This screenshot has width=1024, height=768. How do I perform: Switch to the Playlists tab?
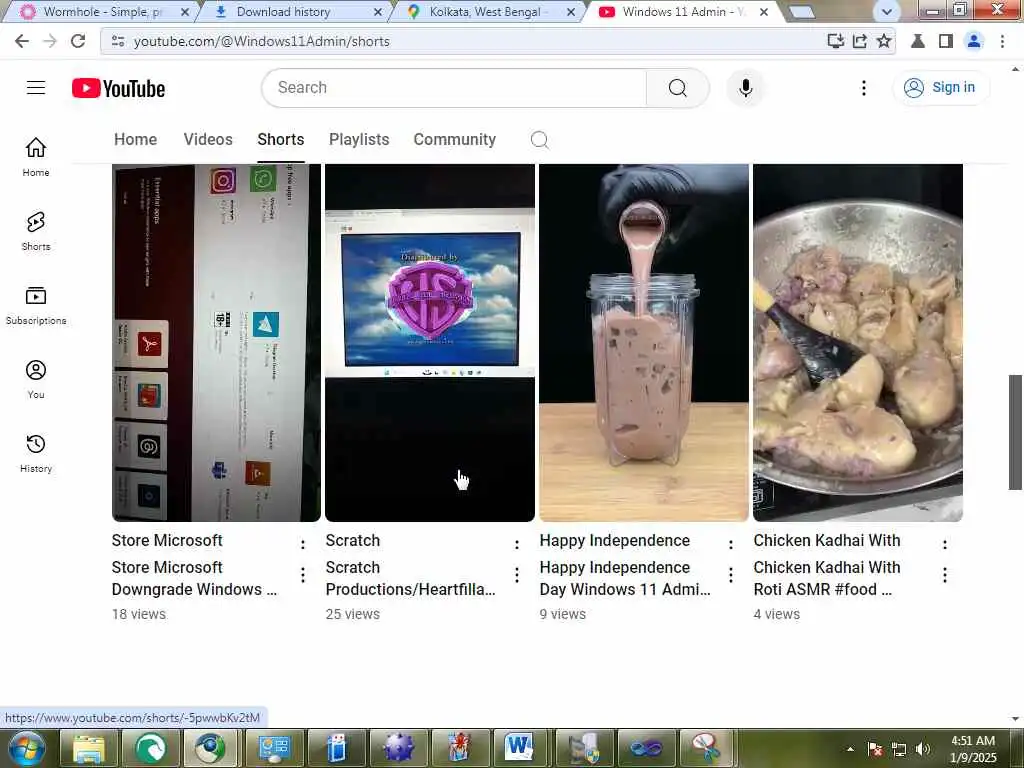(x=359, y=140)
